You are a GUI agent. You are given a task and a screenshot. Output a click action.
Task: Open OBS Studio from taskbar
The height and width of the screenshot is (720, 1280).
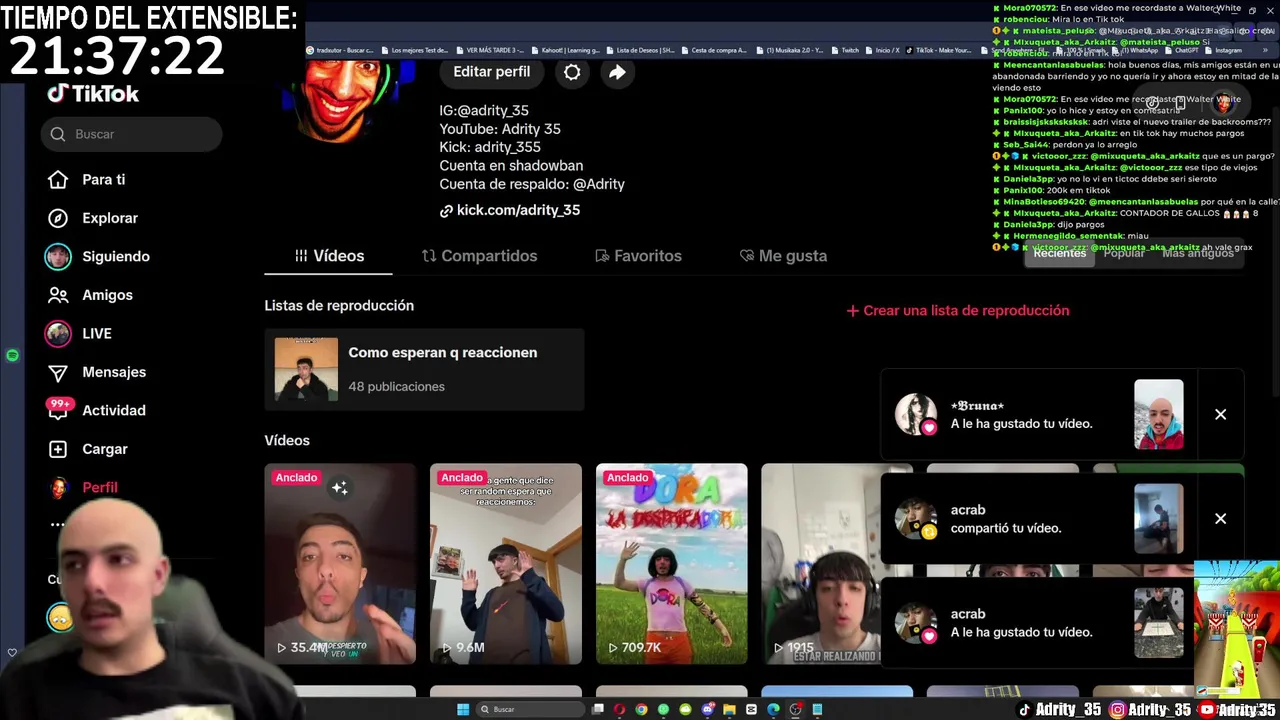pyautogui.click(x=795, y=709)
